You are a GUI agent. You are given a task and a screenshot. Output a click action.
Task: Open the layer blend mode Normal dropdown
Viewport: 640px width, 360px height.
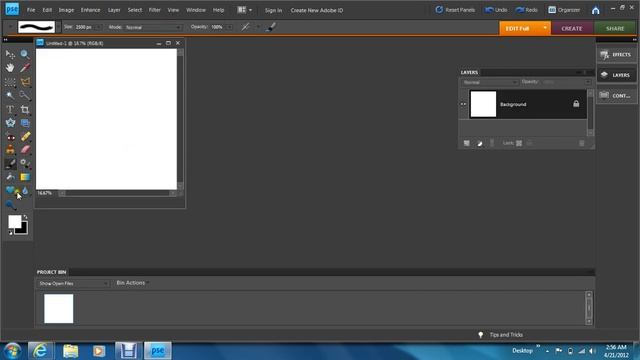490,82
